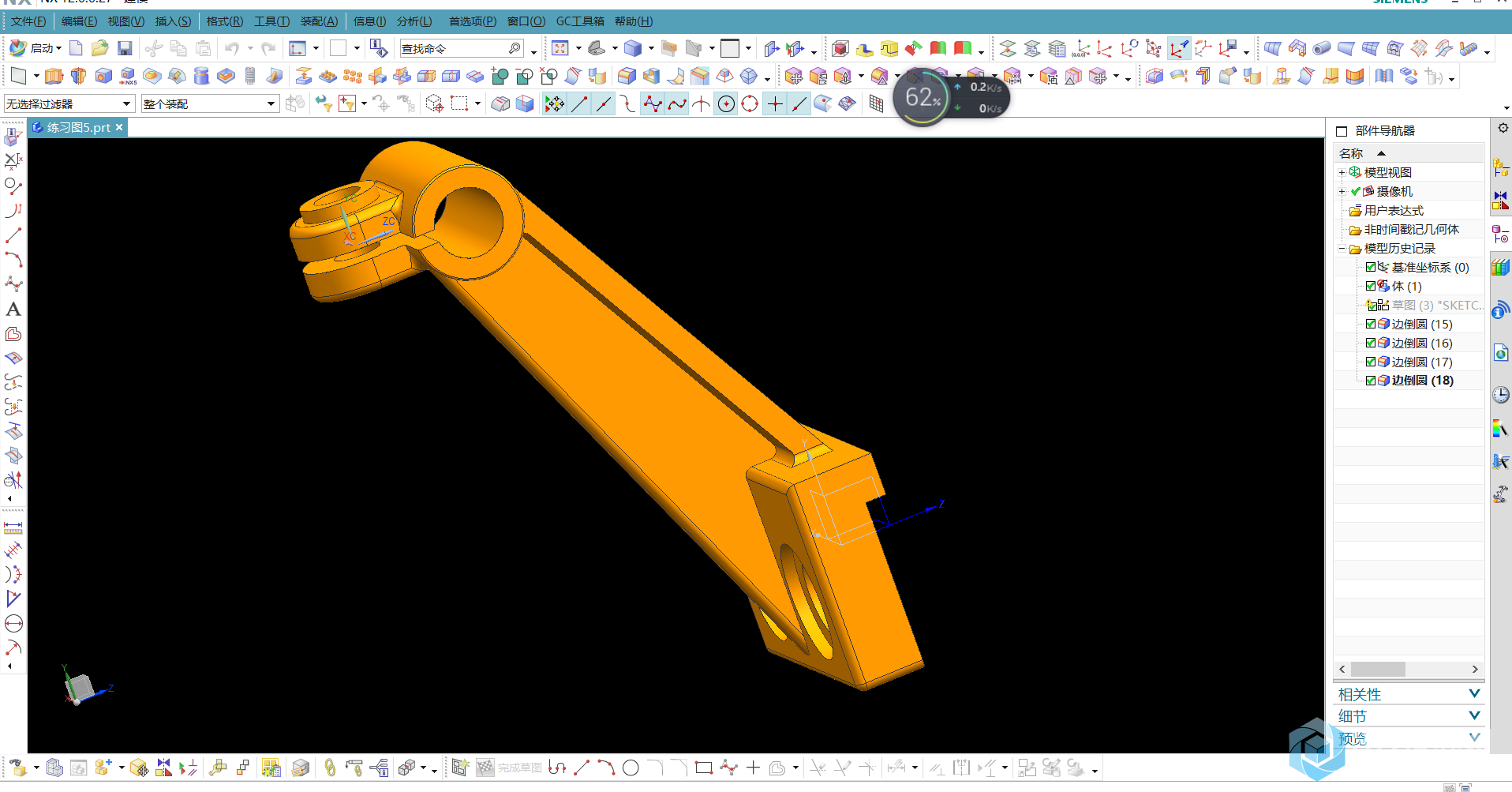This screenshot has height=792, width=1512.
Task: Toggle the 基准坐标系 (0) checkbox
Action: (x=1371, y=267)
